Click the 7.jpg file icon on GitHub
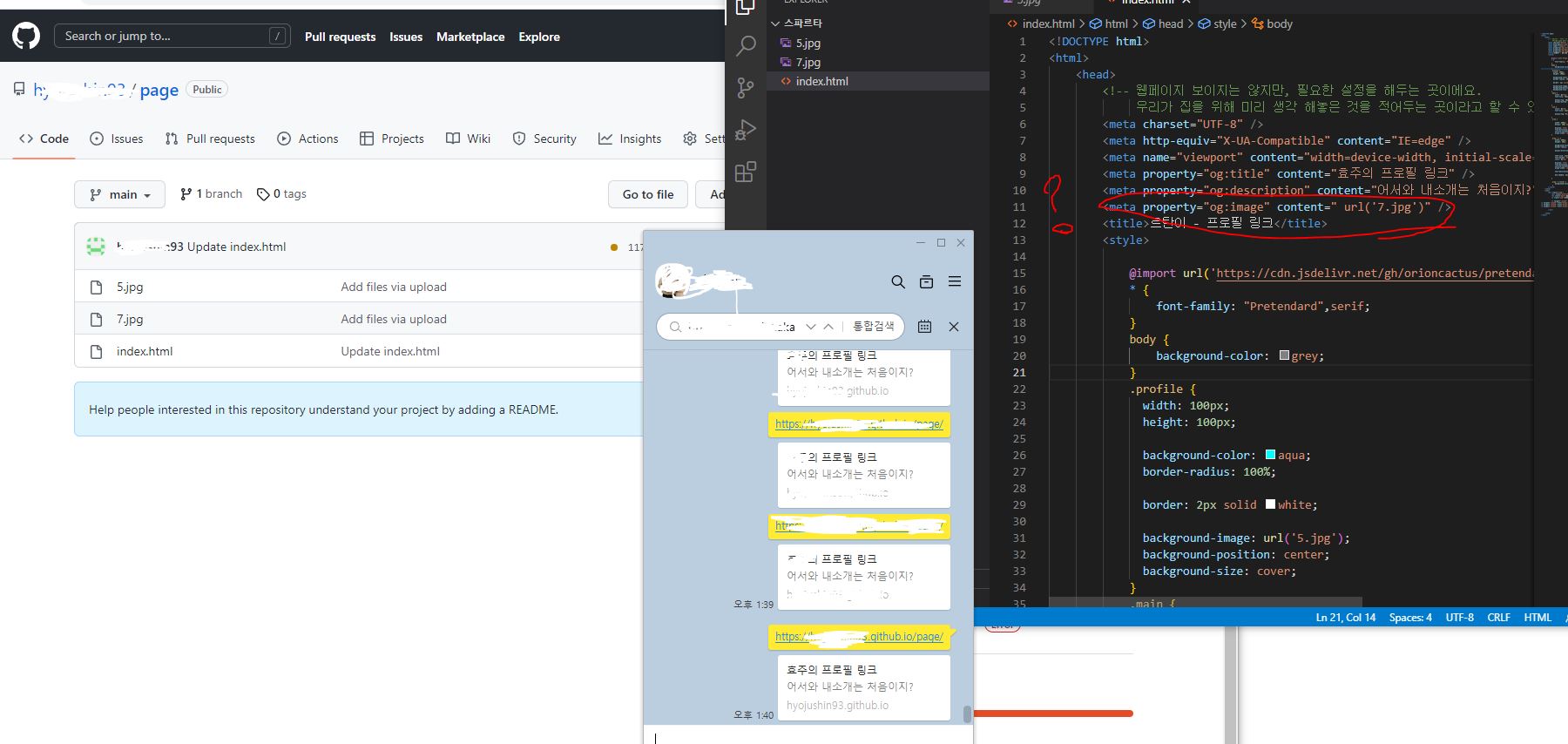 [x=97, y=319]
